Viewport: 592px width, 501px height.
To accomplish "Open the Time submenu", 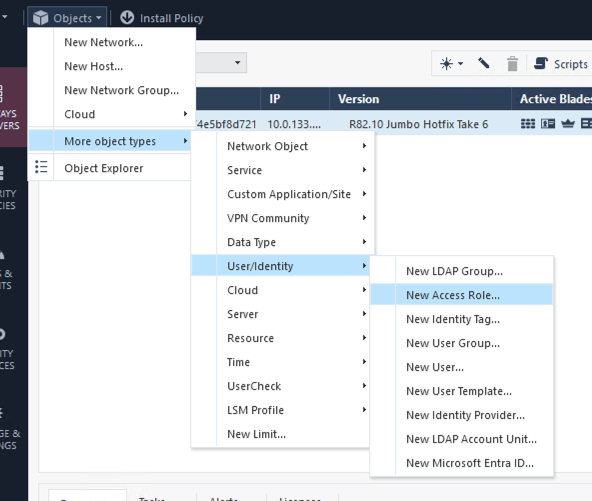I will 281,362.
